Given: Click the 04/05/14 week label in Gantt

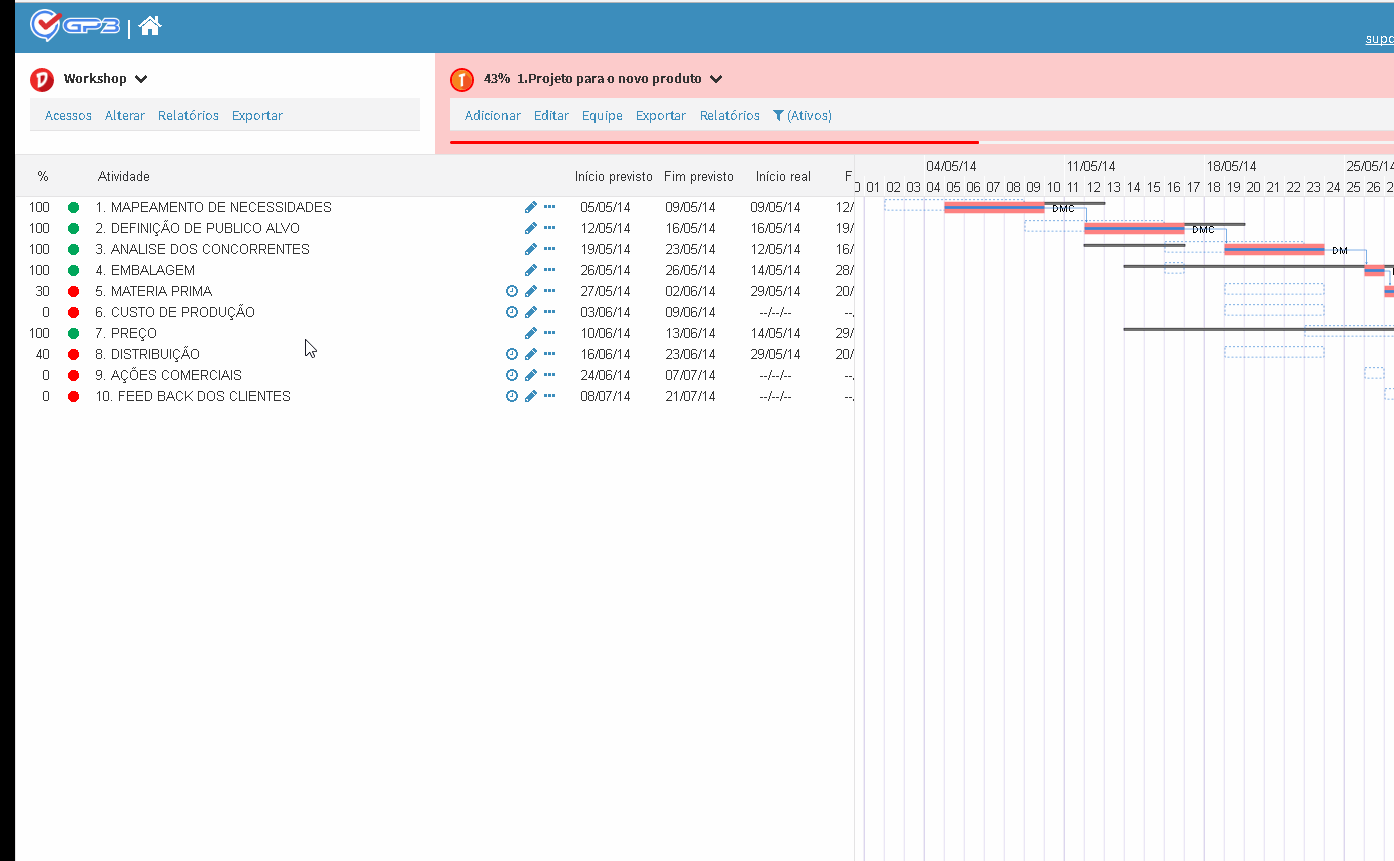Looking at the screenshot, I should [x=951, y=166].
